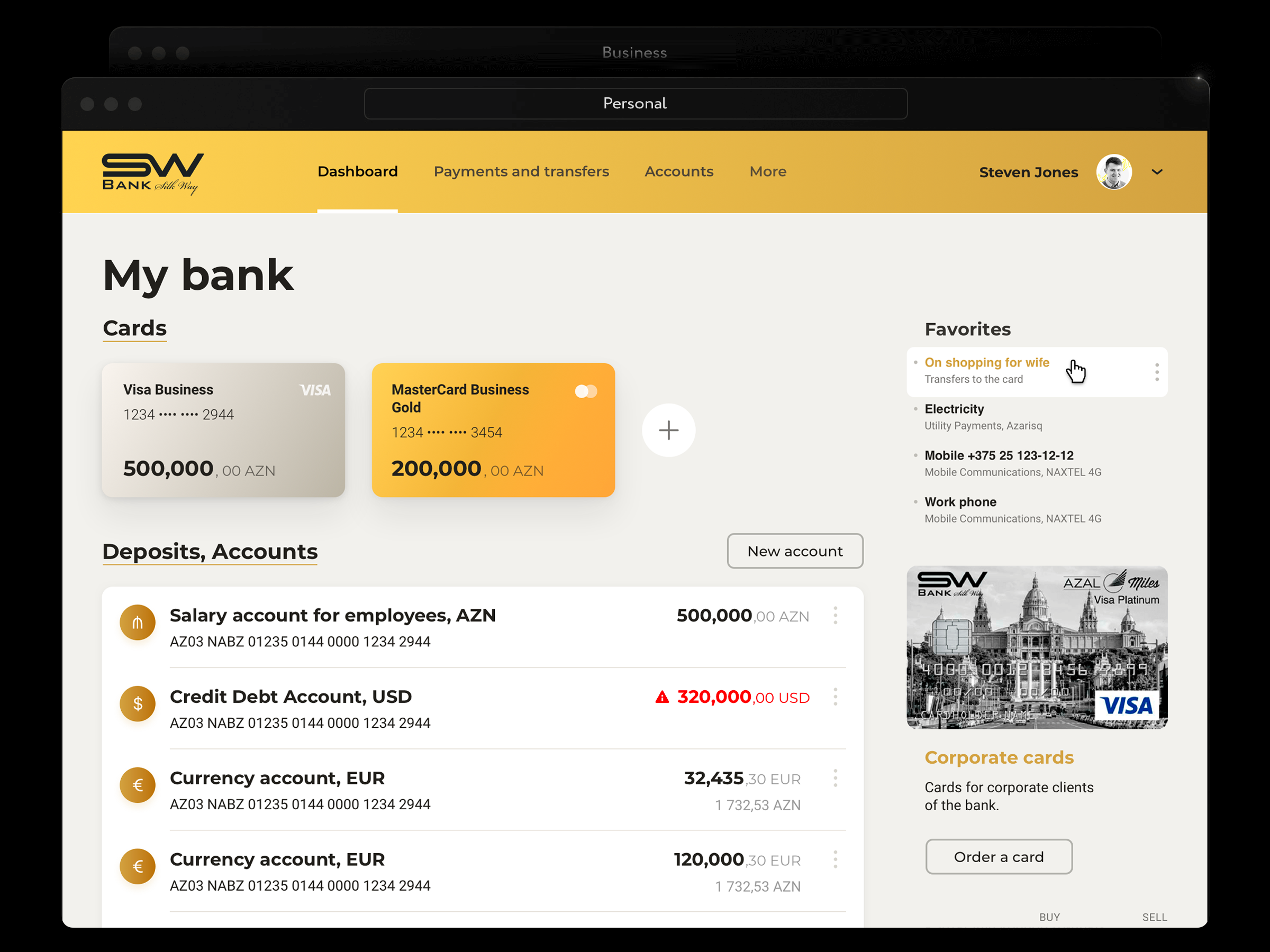Click card number 1234 •••• •••• 2944
The image size is (1270, 952).
click(178, 414)
